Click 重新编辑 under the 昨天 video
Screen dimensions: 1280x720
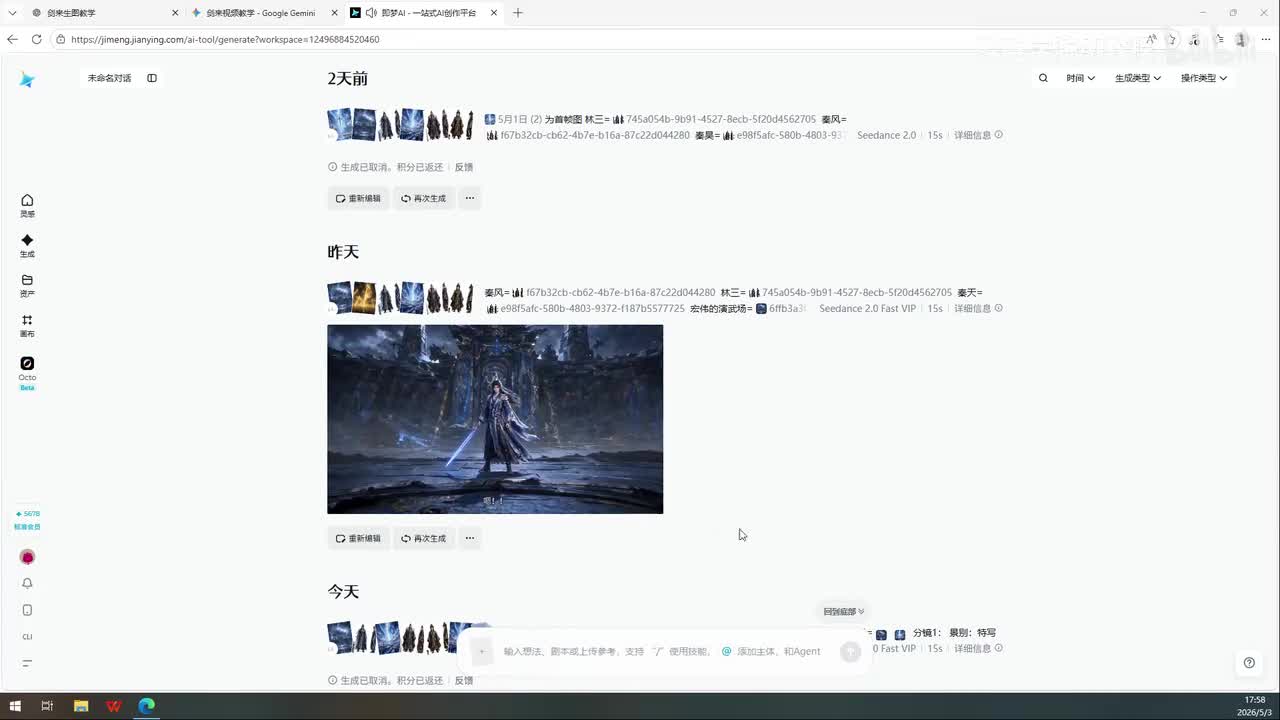tap(358, 538)
